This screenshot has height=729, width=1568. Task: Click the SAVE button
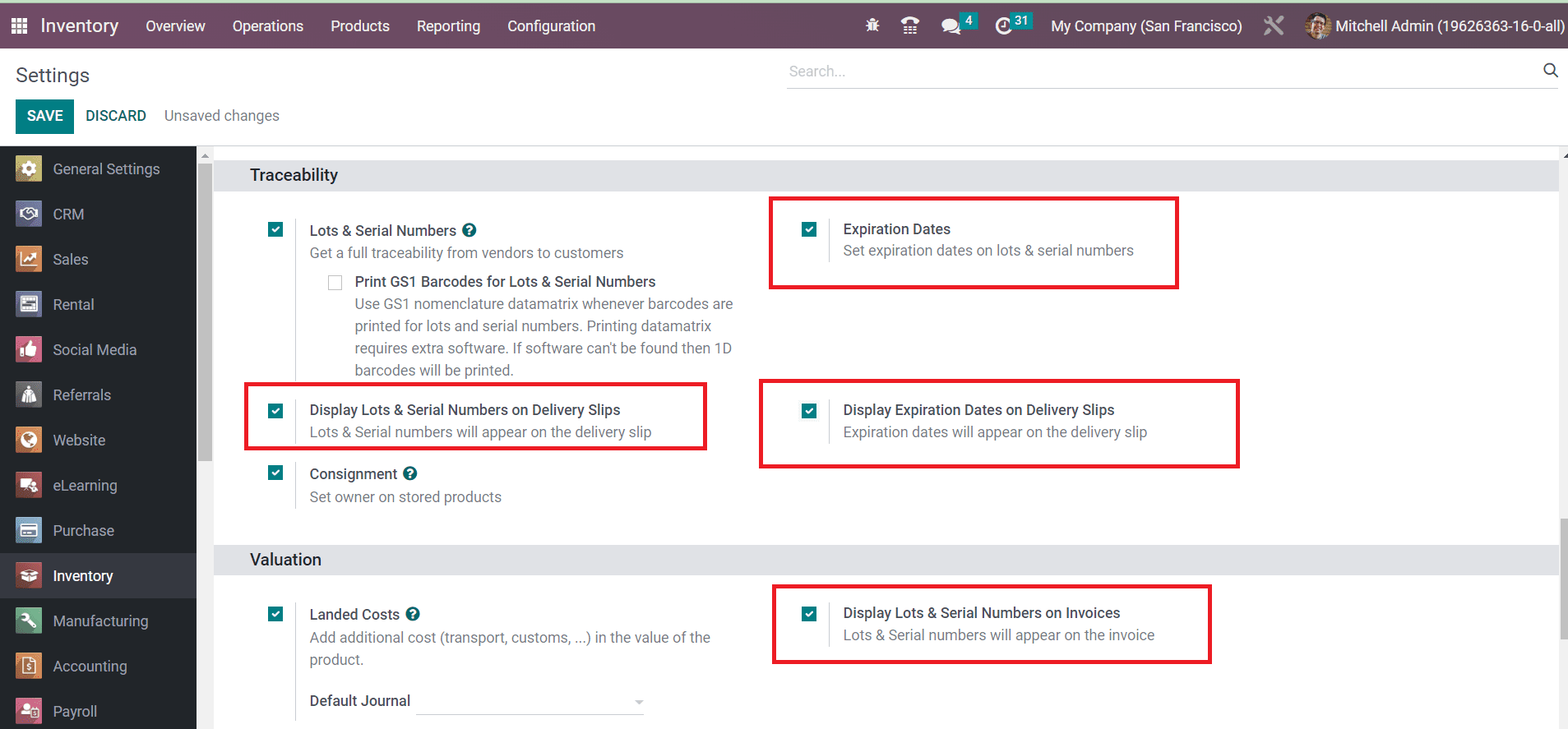44,116
